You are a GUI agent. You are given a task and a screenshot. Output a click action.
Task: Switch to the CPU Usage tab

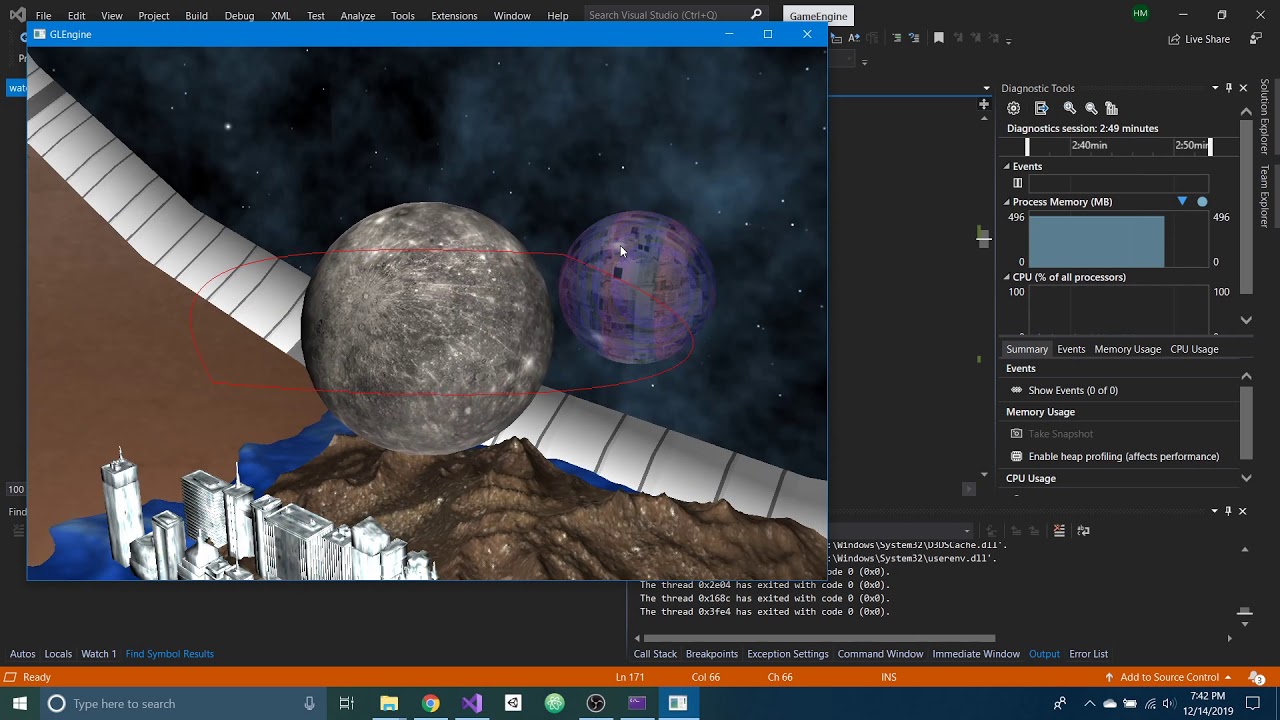click(x=1194, y=349)
